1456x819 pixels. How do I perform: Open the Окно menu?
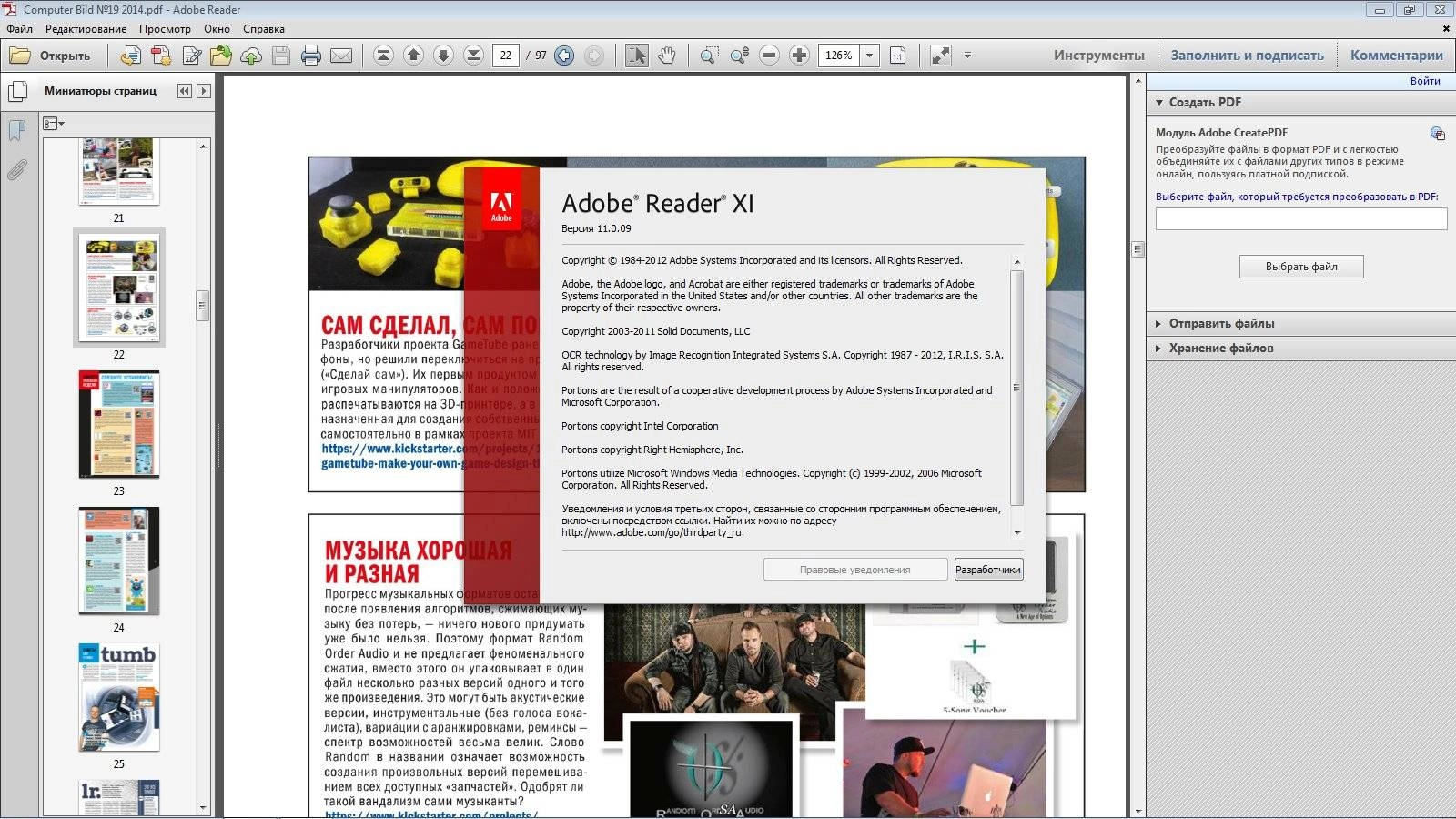(x=217, y=29)
